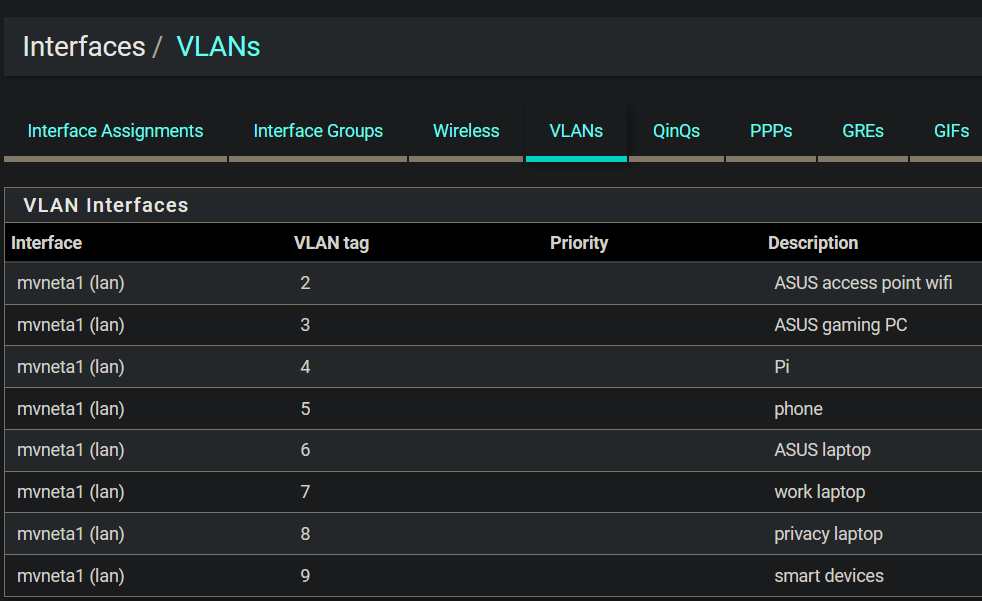This screenshot has height=601, width=982.
Task: Click the Description column header
Action: tap(812, 243)
